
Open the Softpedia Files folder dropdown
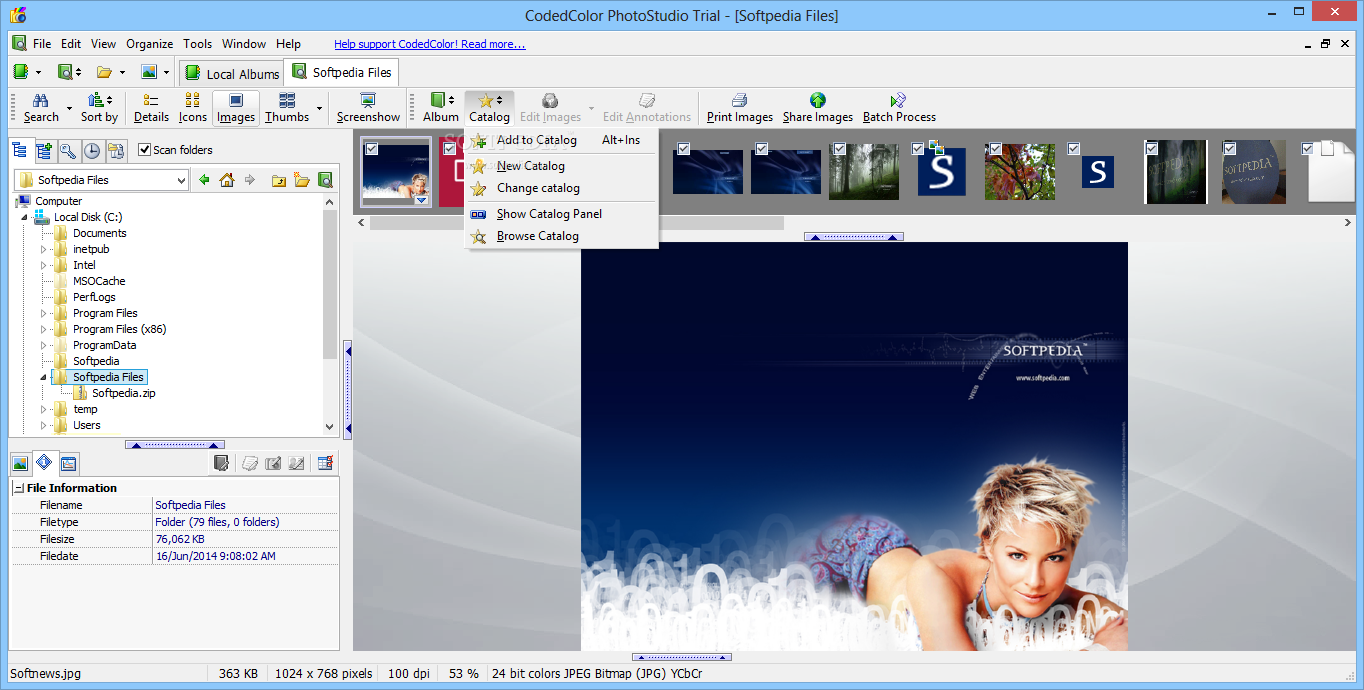point(181,180)
